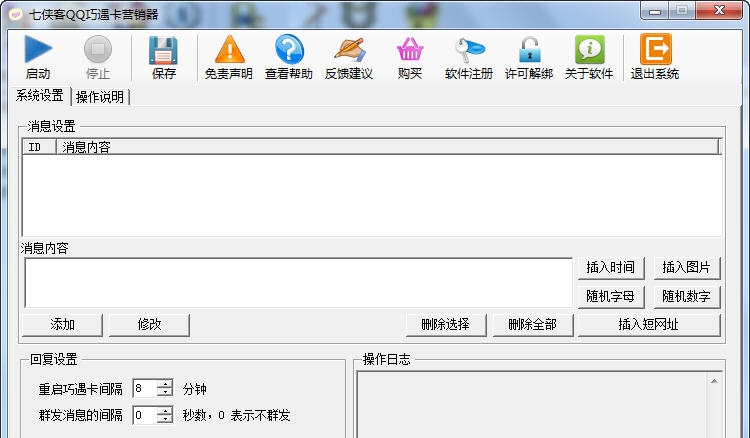The width and height of the screenshot is (750, 438).
Task: Increase 群发消息的间隔 seconds with up arrow
Action: coord(165,410)
